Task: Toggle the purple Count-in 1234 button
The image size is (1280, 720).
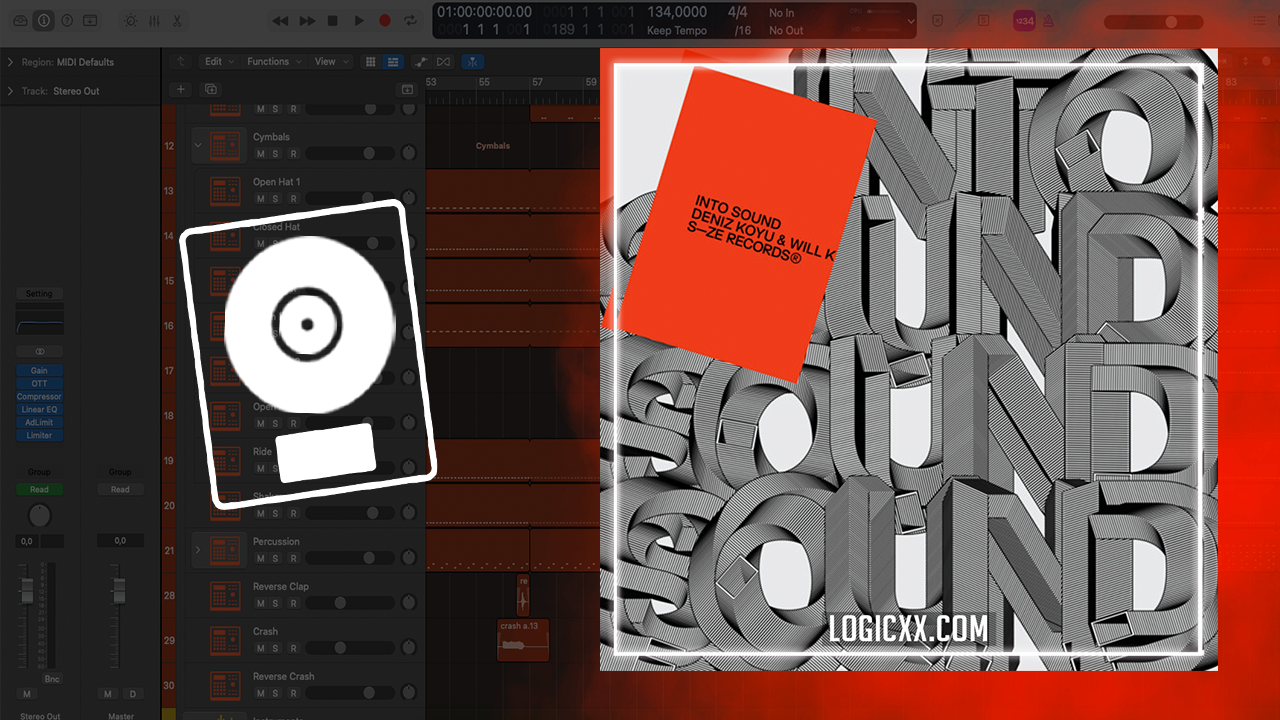Action: [x=1024, y=20]
